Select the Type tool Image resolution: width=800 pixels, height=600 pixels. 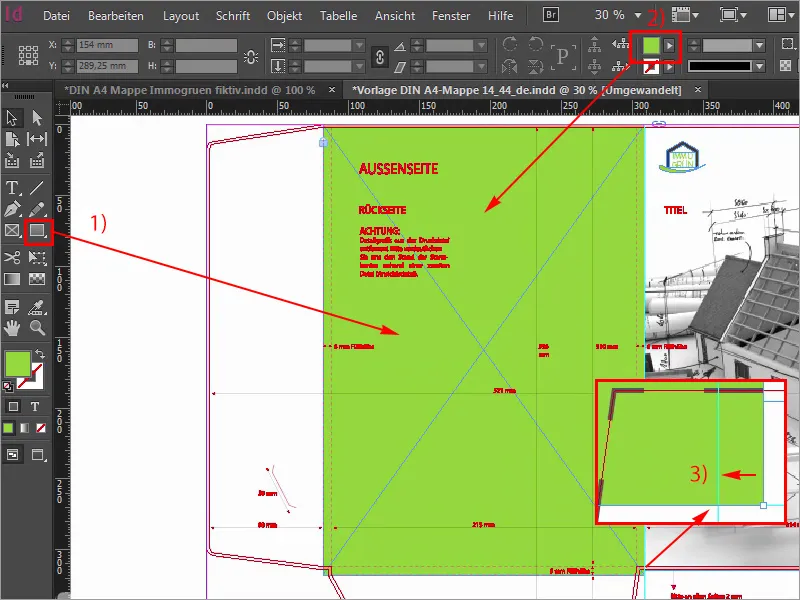[12, 187]
